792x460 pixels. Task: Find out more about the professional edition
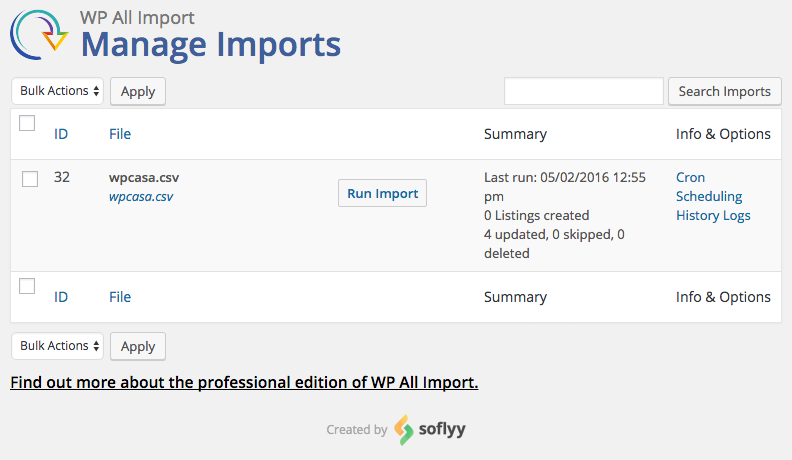tap(244, 382)
